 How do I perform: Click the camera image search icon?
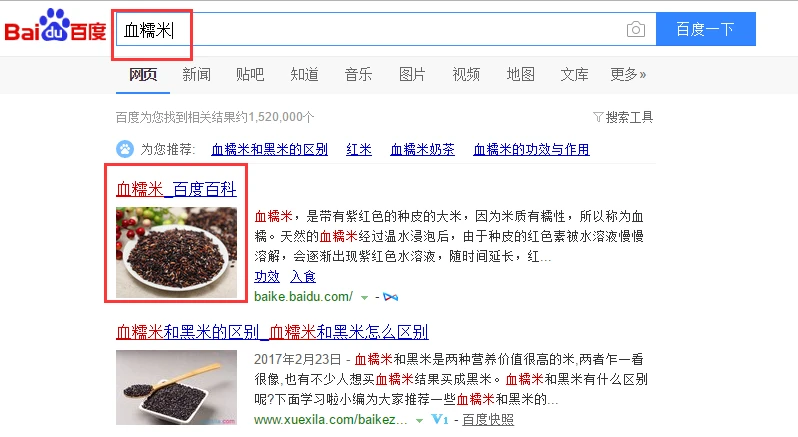pyautogui.click(x=636, y=30)
